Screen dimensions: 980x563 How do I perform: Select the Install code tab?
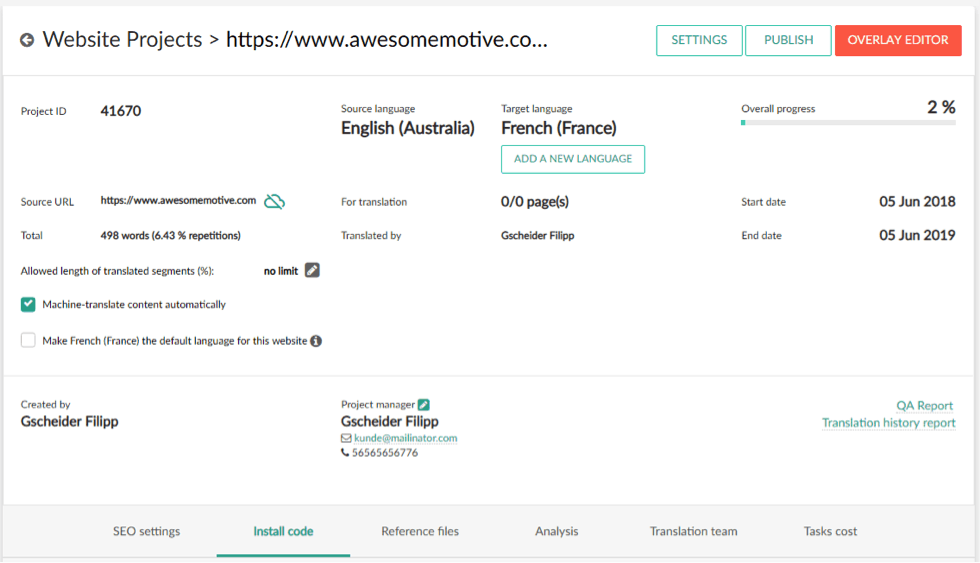[283, 531]
